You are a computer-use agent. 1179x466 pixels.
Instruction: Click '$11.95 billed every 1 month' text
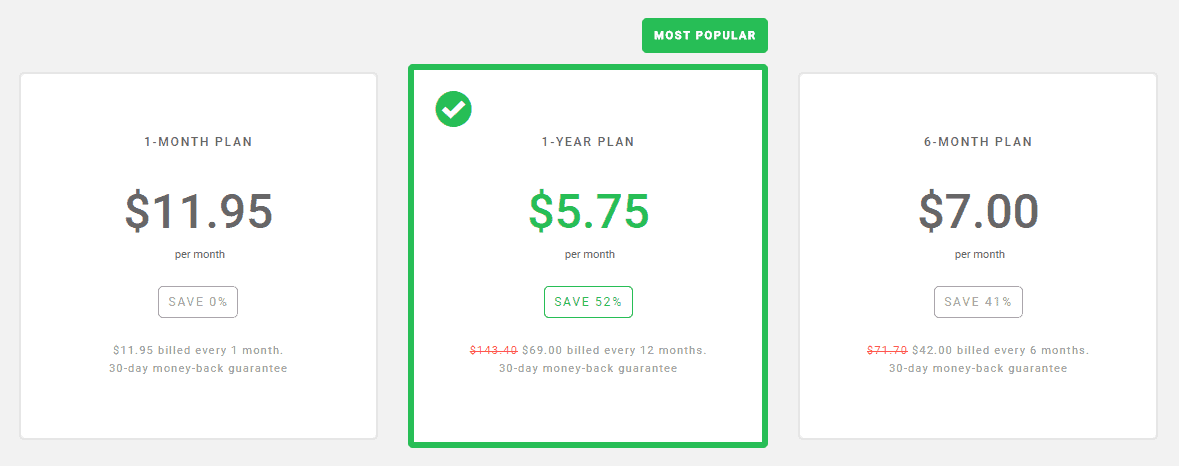coord(199,350)
